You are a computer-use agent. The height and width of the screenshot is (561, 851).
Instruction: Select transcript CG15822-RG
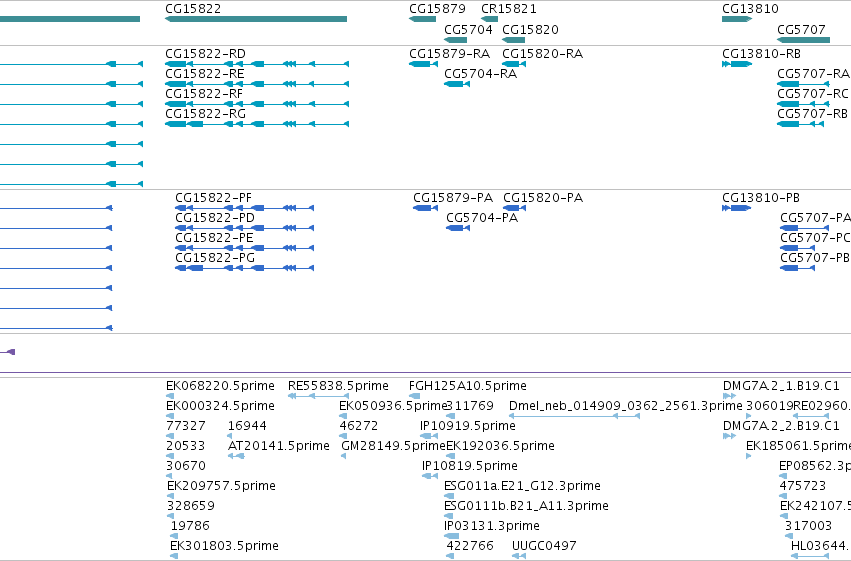pos(257,124)
